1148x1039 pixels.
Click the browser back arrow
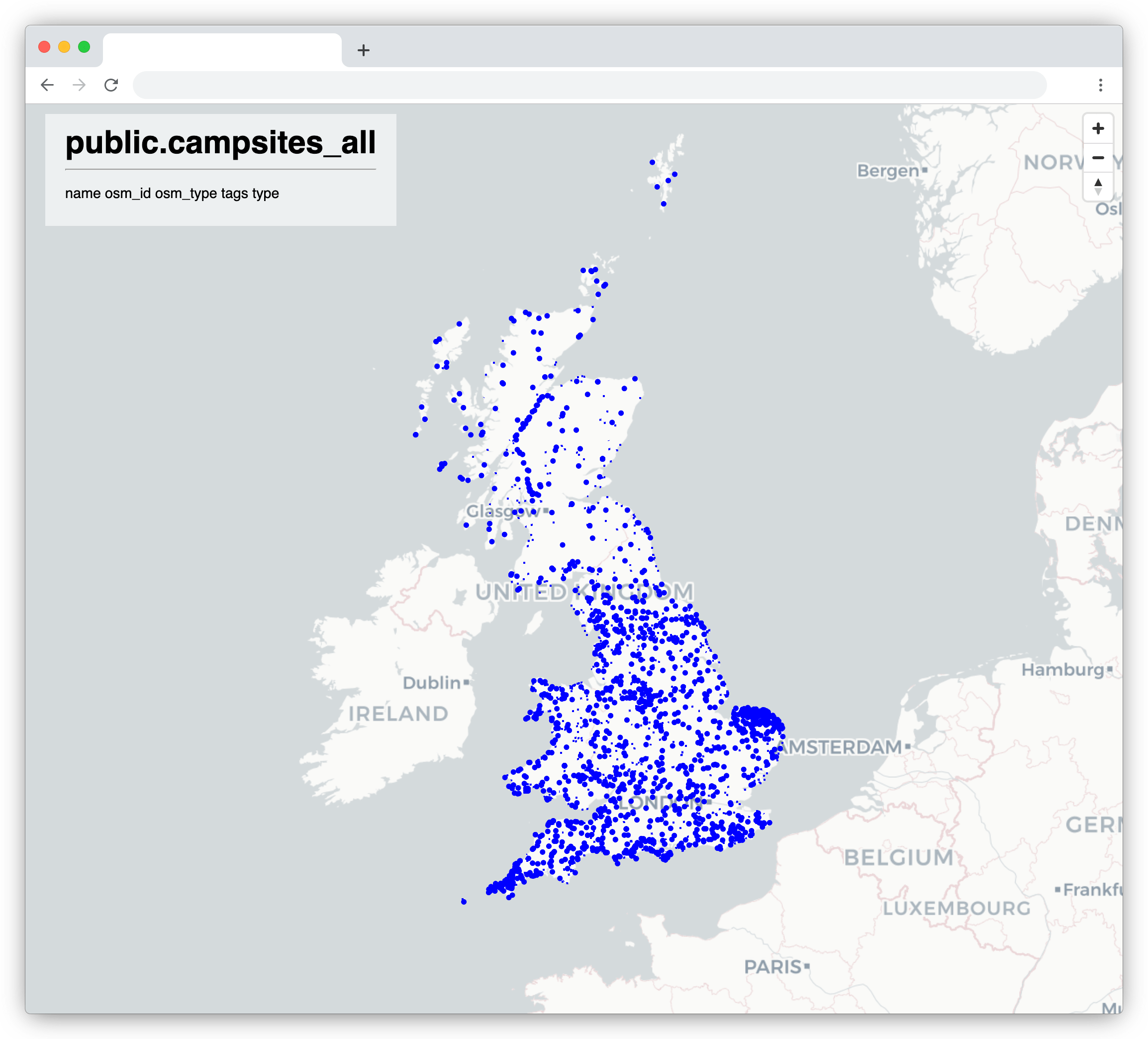[x=48, y=85]
